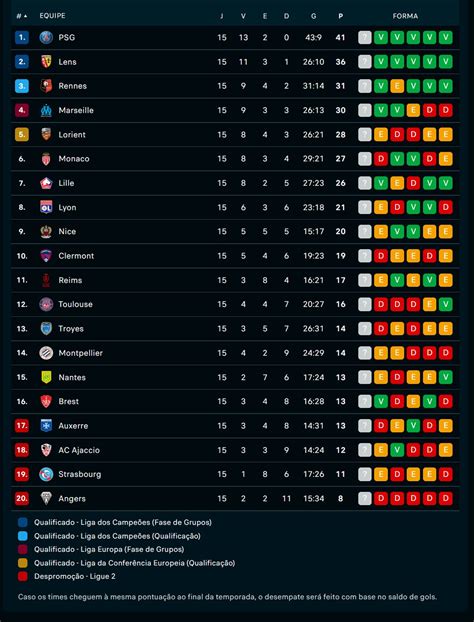Screen dimensions: 474x622
Task: Click the position 3 light blue rank badge
Action: pos(22,86)
